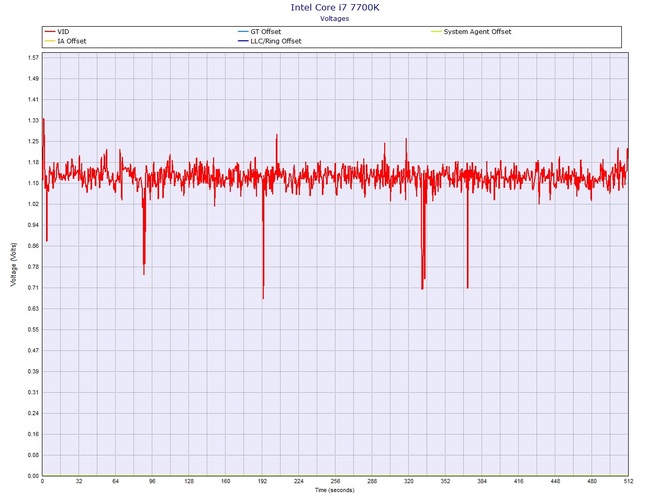The image size is (670, 502).
Task: Click the System Agent Offset legend entry
Action: (471, 32)
